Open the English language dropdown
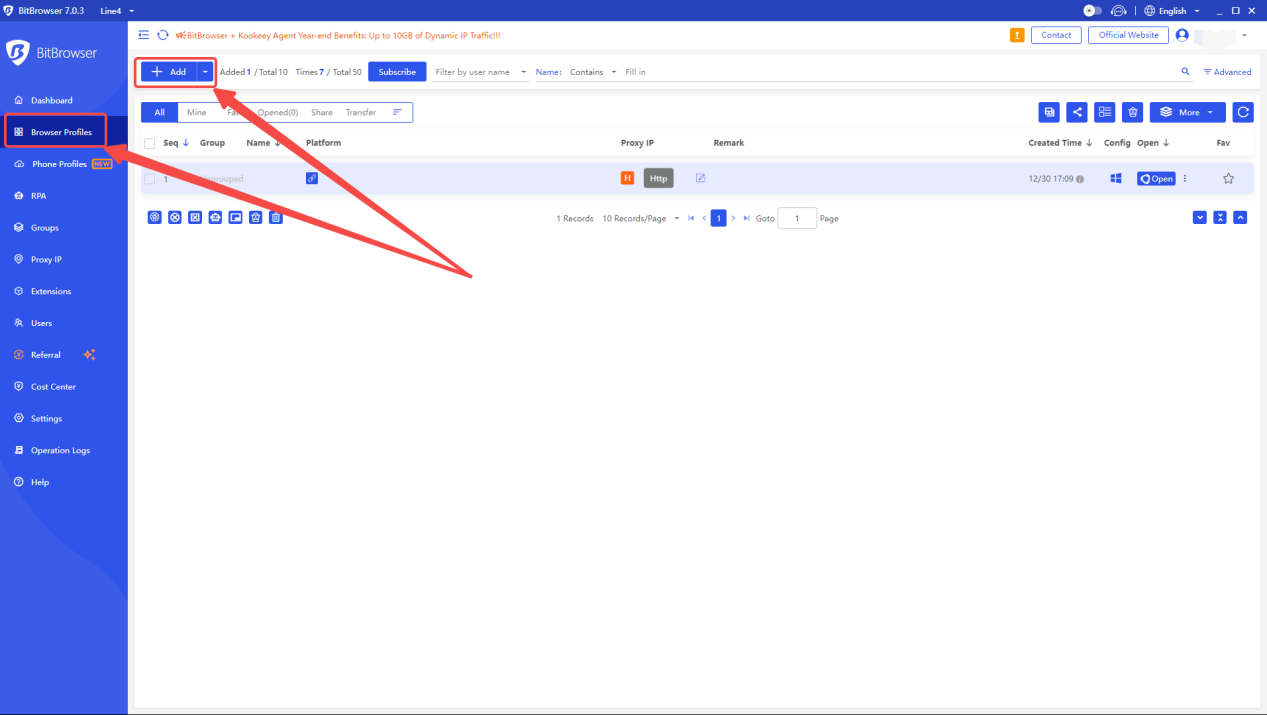This screenshot has height=715, width=1267. [1172, 10]
